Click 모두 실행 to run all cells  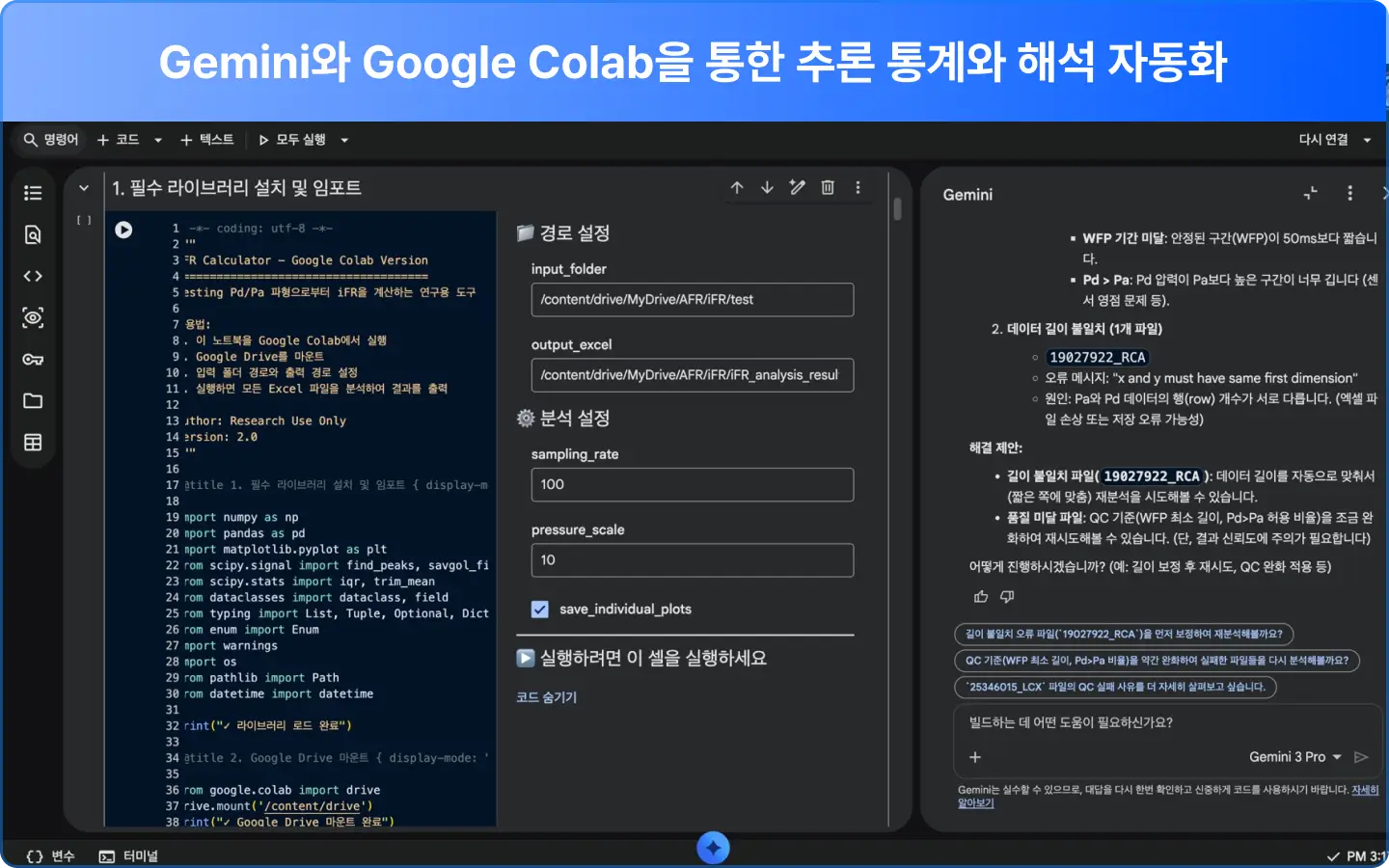[x=292, y=140]
